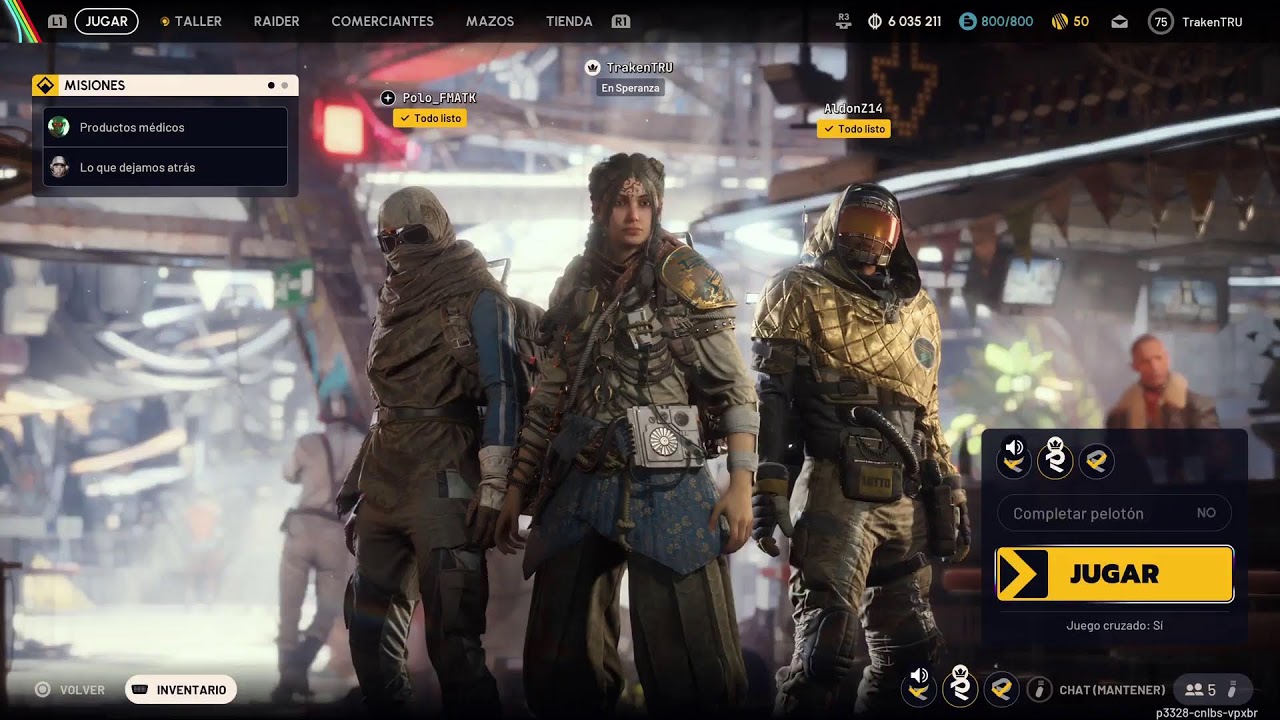Click TrakenTRU nameplate above center character
Viewport: 1280px width, 720px height.
coord(639,67)
